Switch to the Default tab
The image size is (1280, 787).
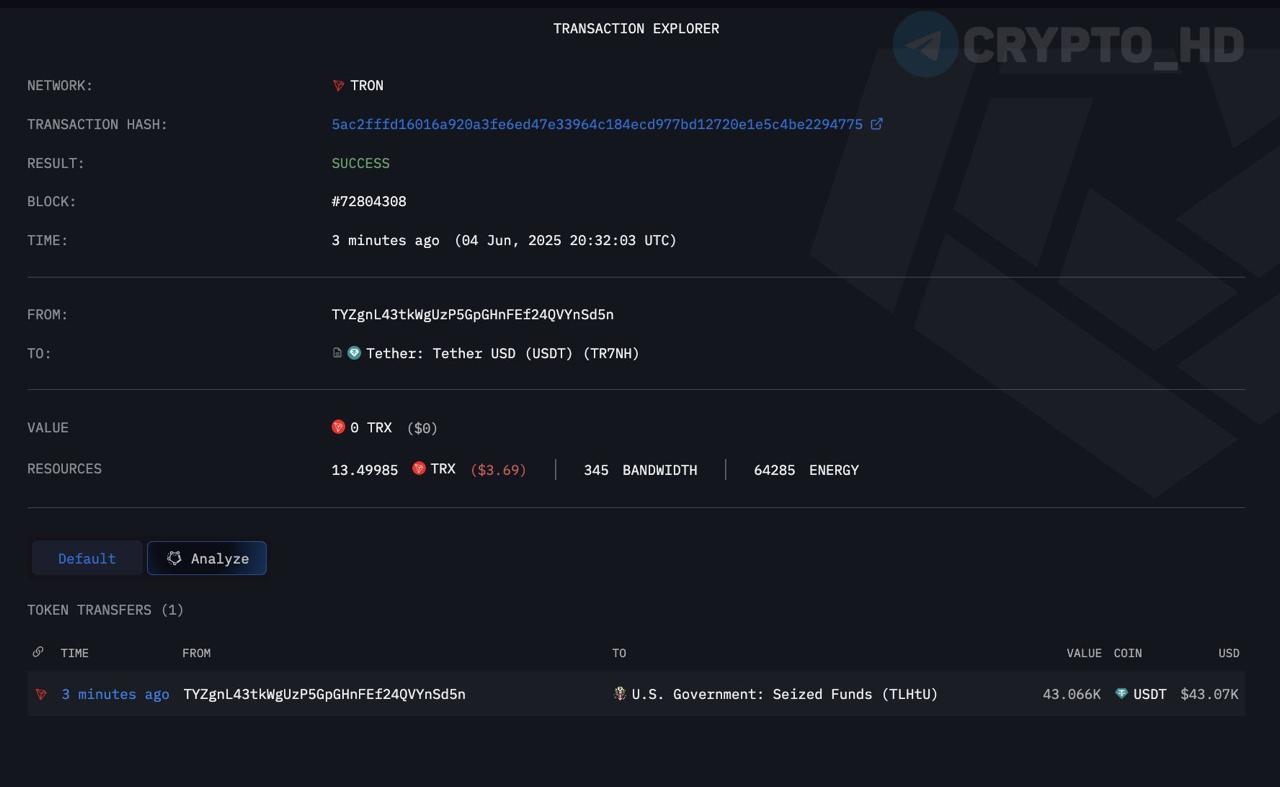(87, 558)
